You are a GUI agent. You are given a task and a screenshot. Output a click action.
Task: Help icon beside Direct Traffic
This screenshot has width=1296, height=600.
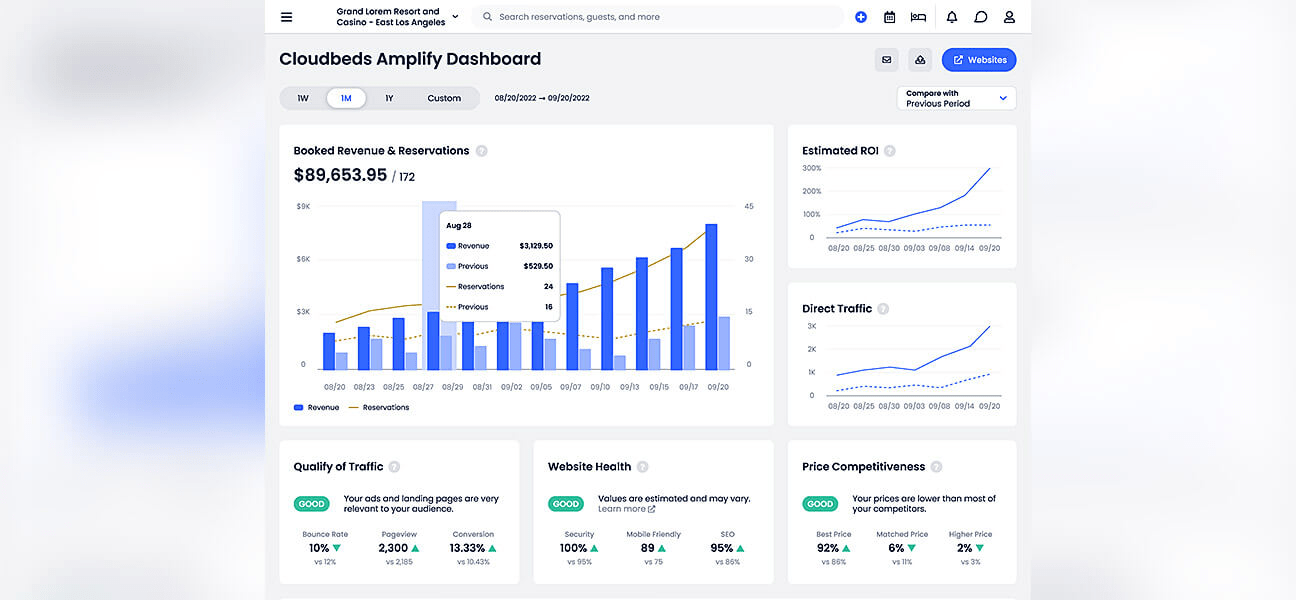pos(883,309)
